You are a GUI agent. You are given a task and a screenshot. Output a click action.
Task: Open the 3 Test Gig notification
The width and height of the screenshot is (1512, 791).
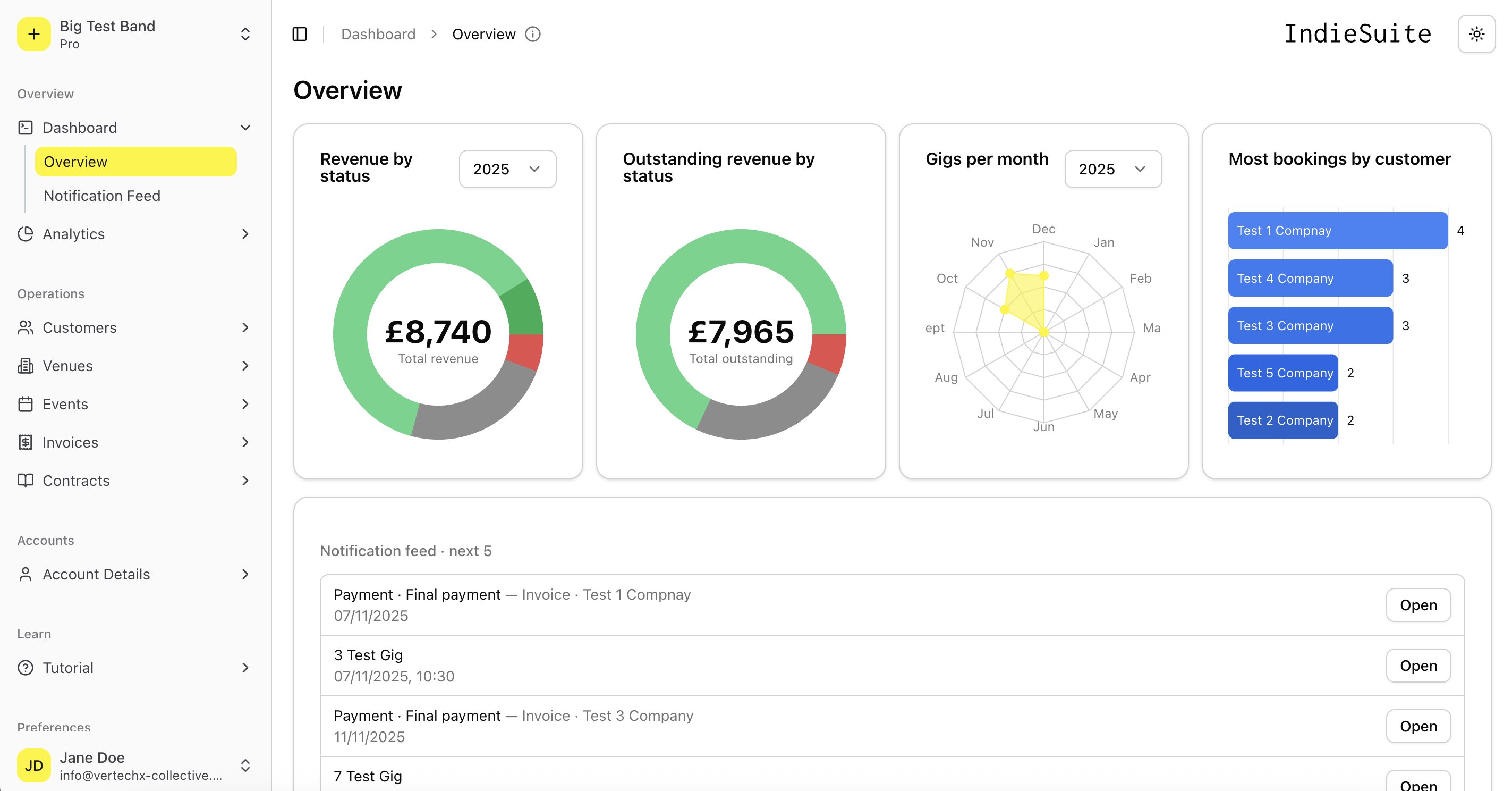[x=1418, y=666]
